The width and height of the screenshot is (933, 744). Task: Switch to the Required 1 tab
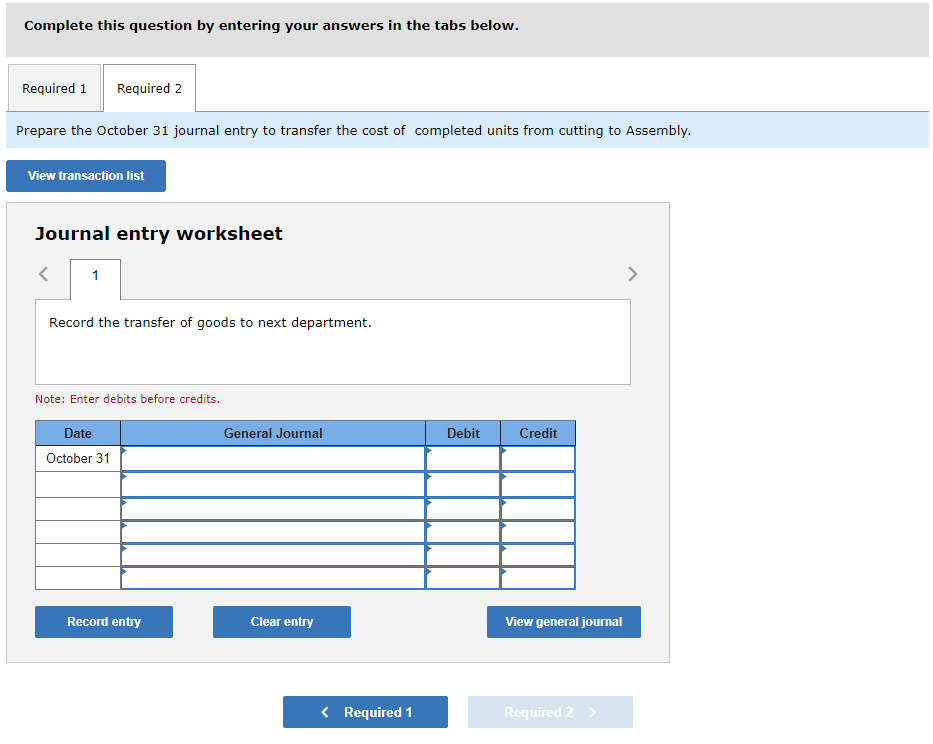pos(54,88)
